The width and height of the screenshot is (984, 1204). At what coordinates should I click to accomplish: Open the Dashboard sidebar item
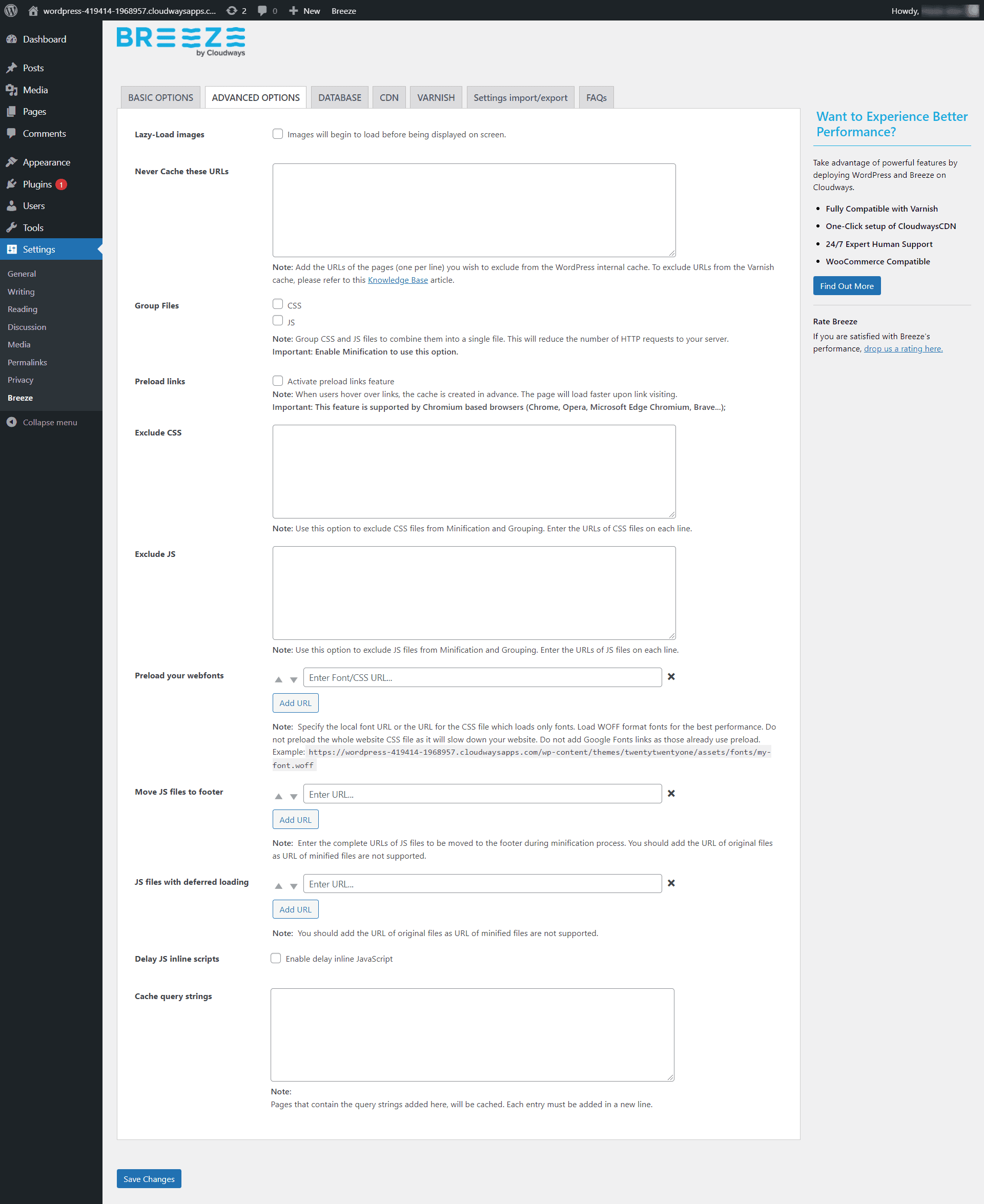pyautogui.click(x=44, y=39)
